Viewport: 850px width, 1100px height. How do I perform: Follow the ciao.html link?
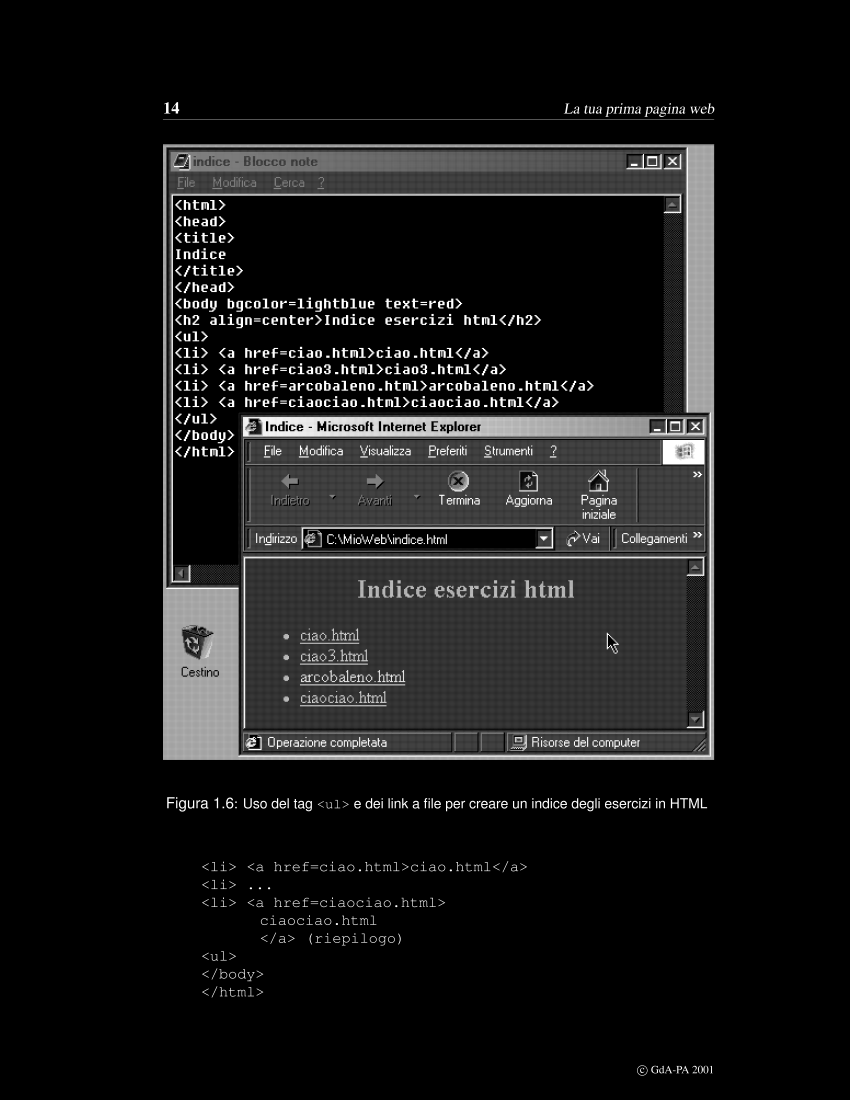tap(329, 636)
